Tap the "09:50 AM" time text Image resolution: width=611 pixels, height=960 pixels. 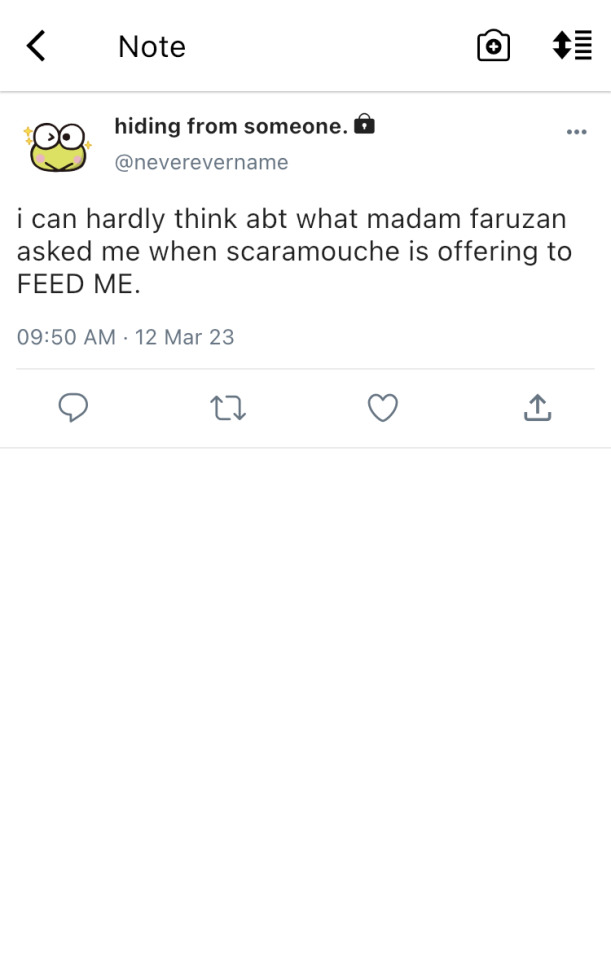click(x=66, y=337)
